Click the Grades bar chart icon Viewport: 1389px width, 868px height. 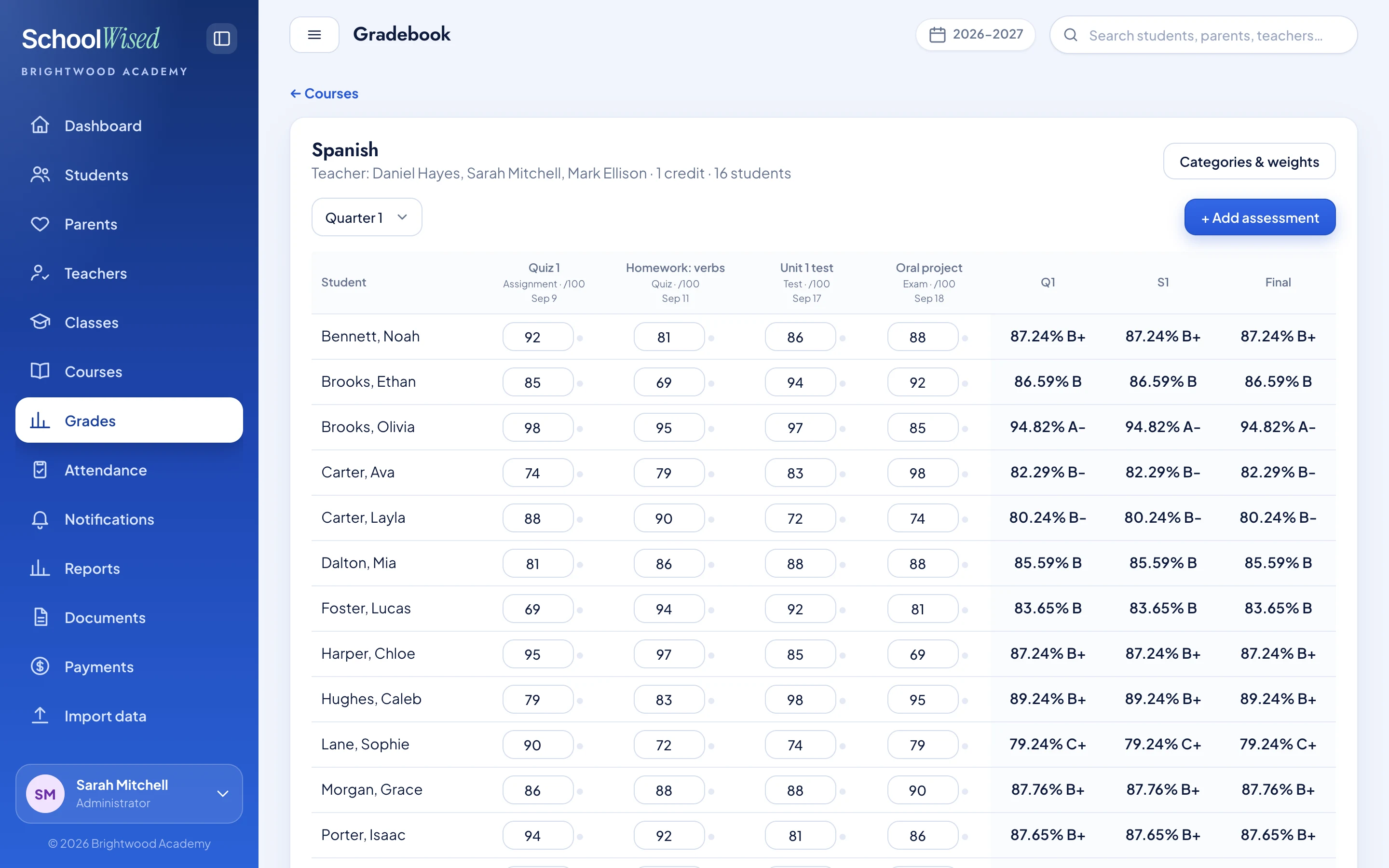coord(40,421)
